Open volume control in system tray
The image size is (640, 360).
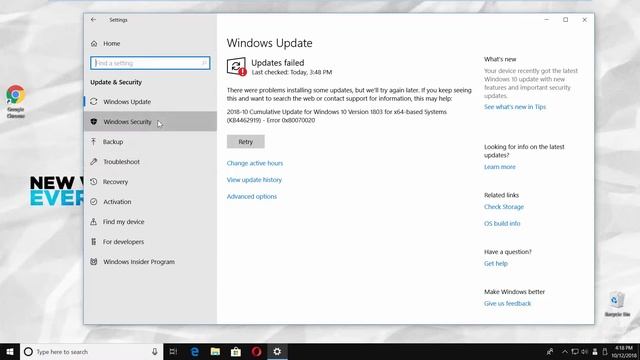point(584,352)
